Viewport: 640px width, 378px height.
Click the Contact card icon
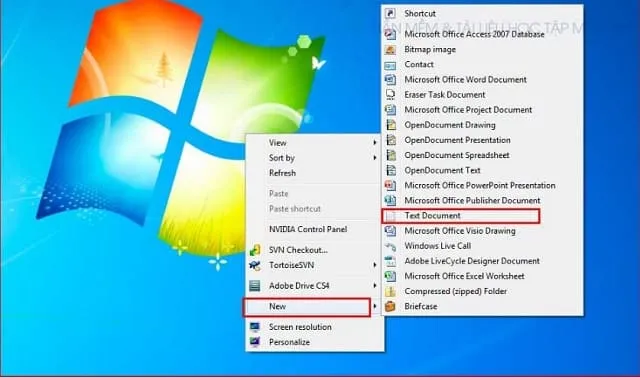[390, 64]
